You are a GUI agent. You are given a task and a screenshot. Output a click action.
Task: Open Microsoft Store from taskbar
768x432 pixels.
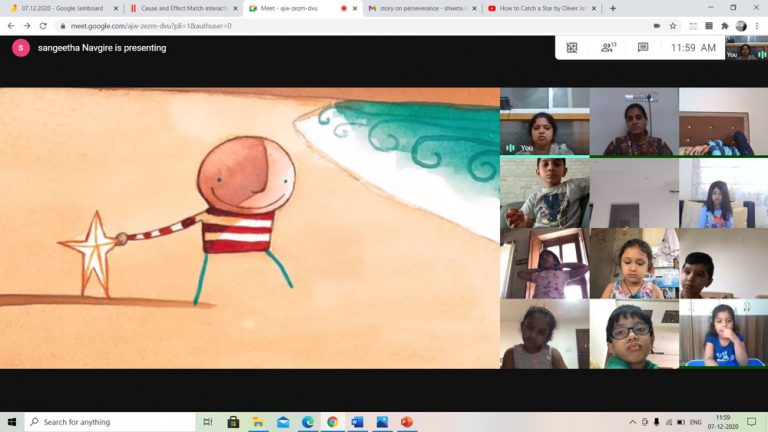point(233,422)
